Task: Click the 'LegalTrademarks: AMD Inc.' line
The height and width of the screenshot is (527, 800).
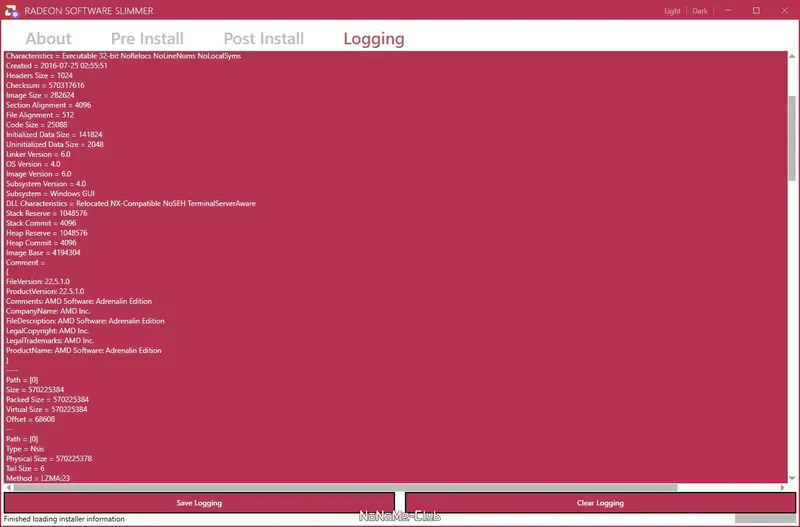Action: [x=49, y=340]
